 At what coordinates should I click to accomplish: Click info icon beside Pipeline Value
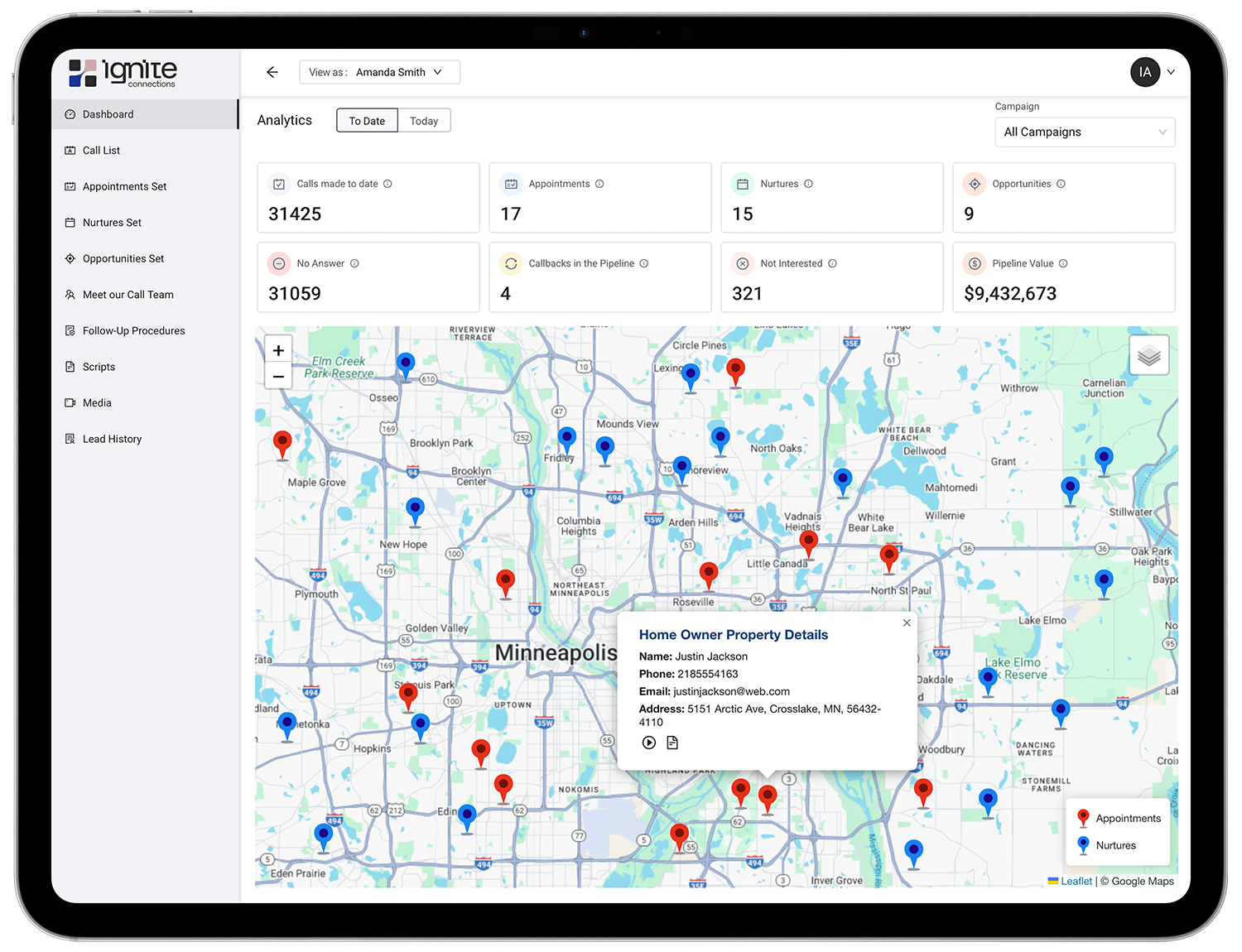[x=1063, y=263]
